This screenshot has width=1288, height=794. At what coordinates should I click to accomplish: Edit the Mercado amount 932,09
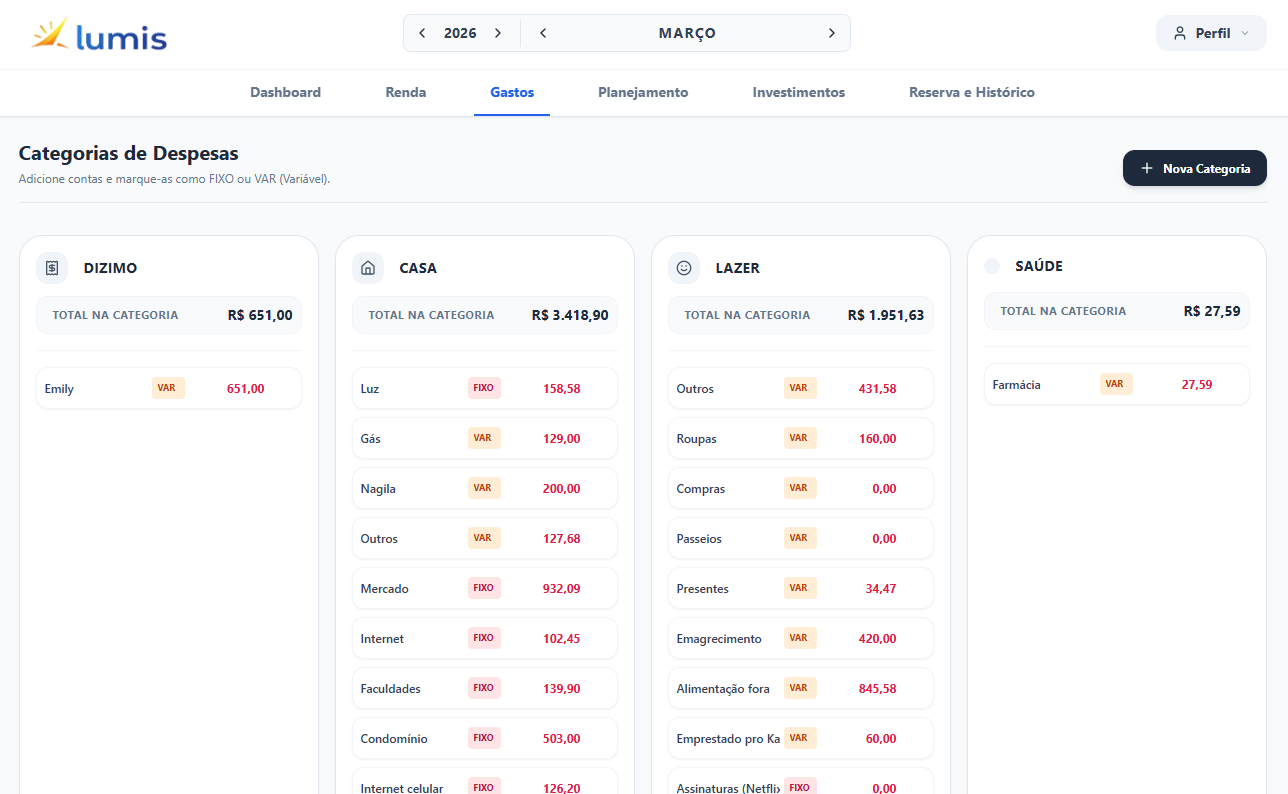(x=561, y=588)
